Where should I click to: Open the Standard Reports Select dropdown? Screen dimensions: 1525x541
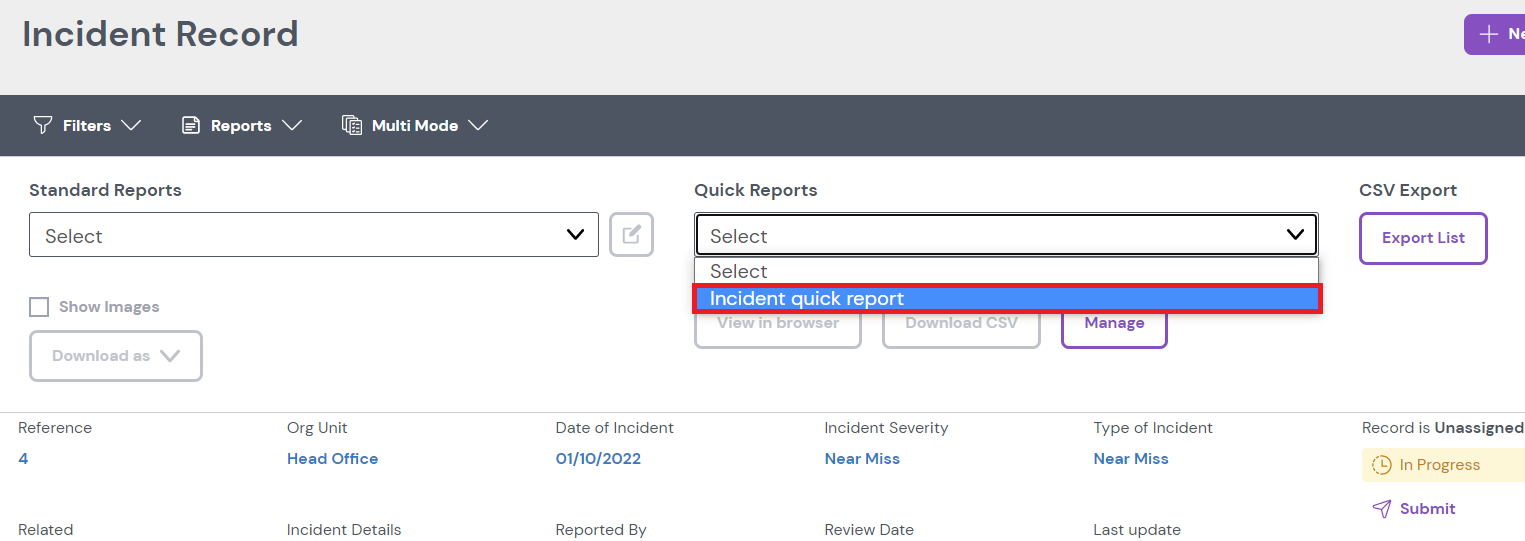pyautogui.click(x=313, y=235)
